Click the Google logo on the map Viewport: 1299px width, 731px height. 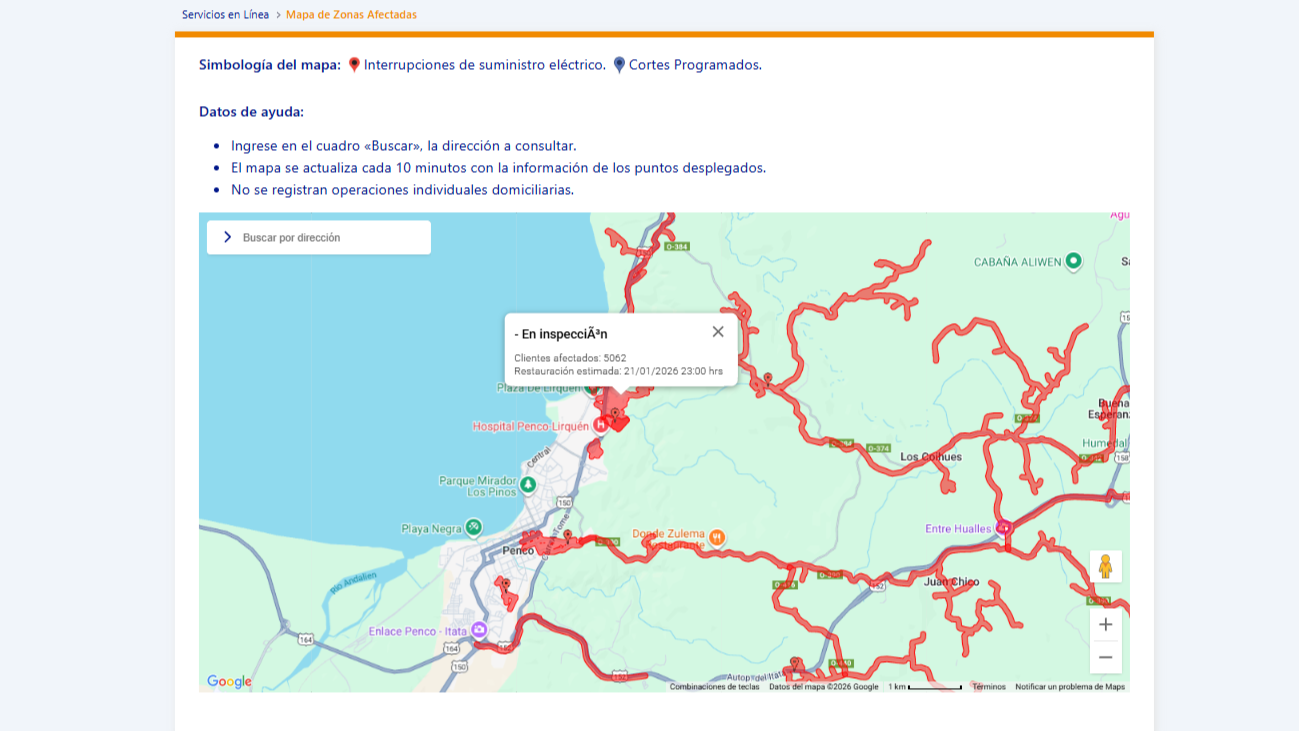229,681
